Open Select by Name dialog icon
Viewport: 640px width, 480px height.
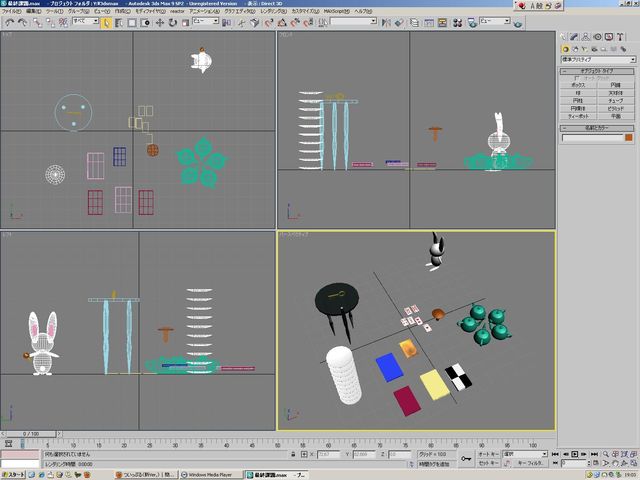pyautogui.click(x=119, y=23)
